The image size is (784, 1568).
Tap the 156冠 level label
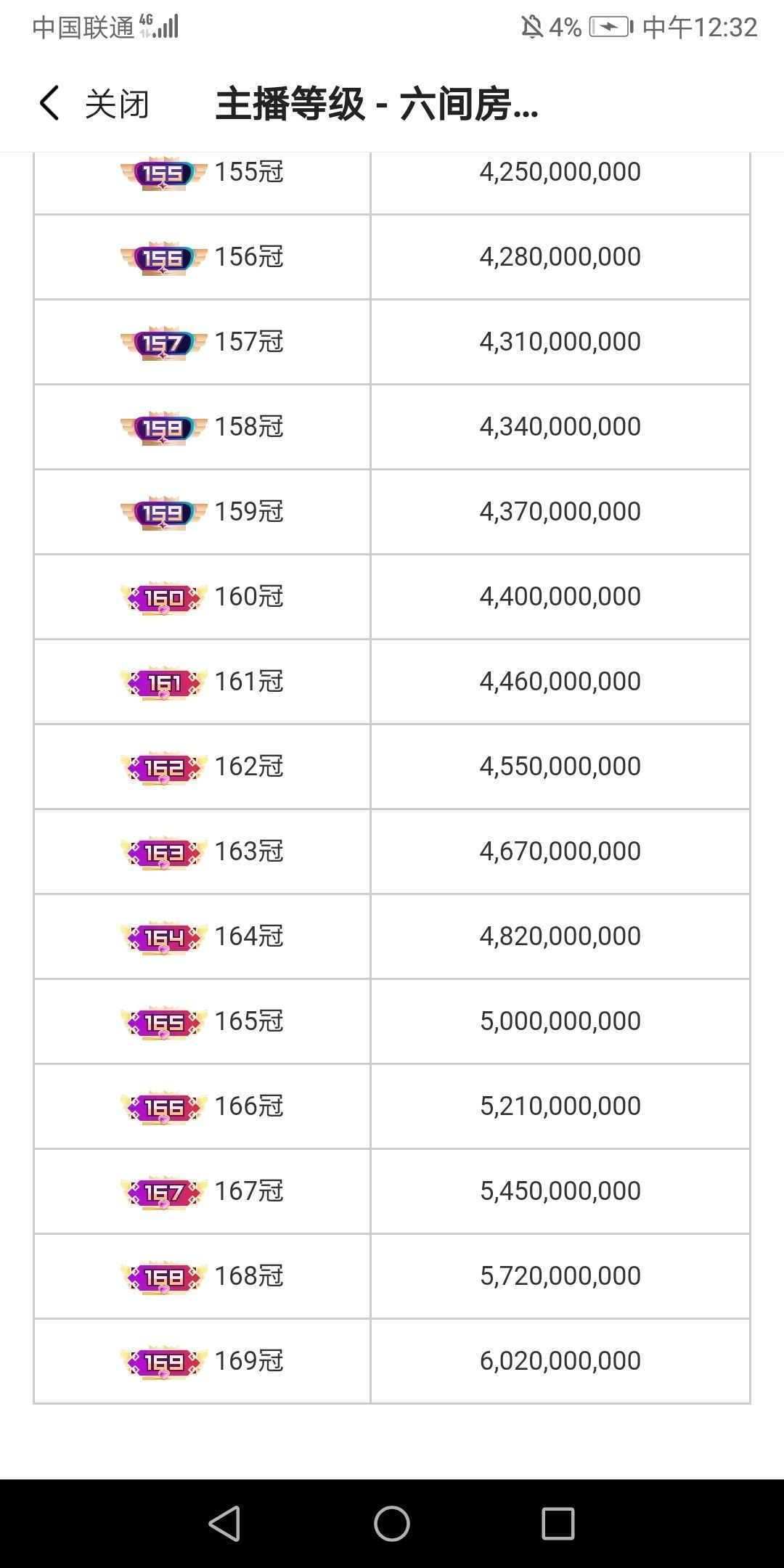249,257
